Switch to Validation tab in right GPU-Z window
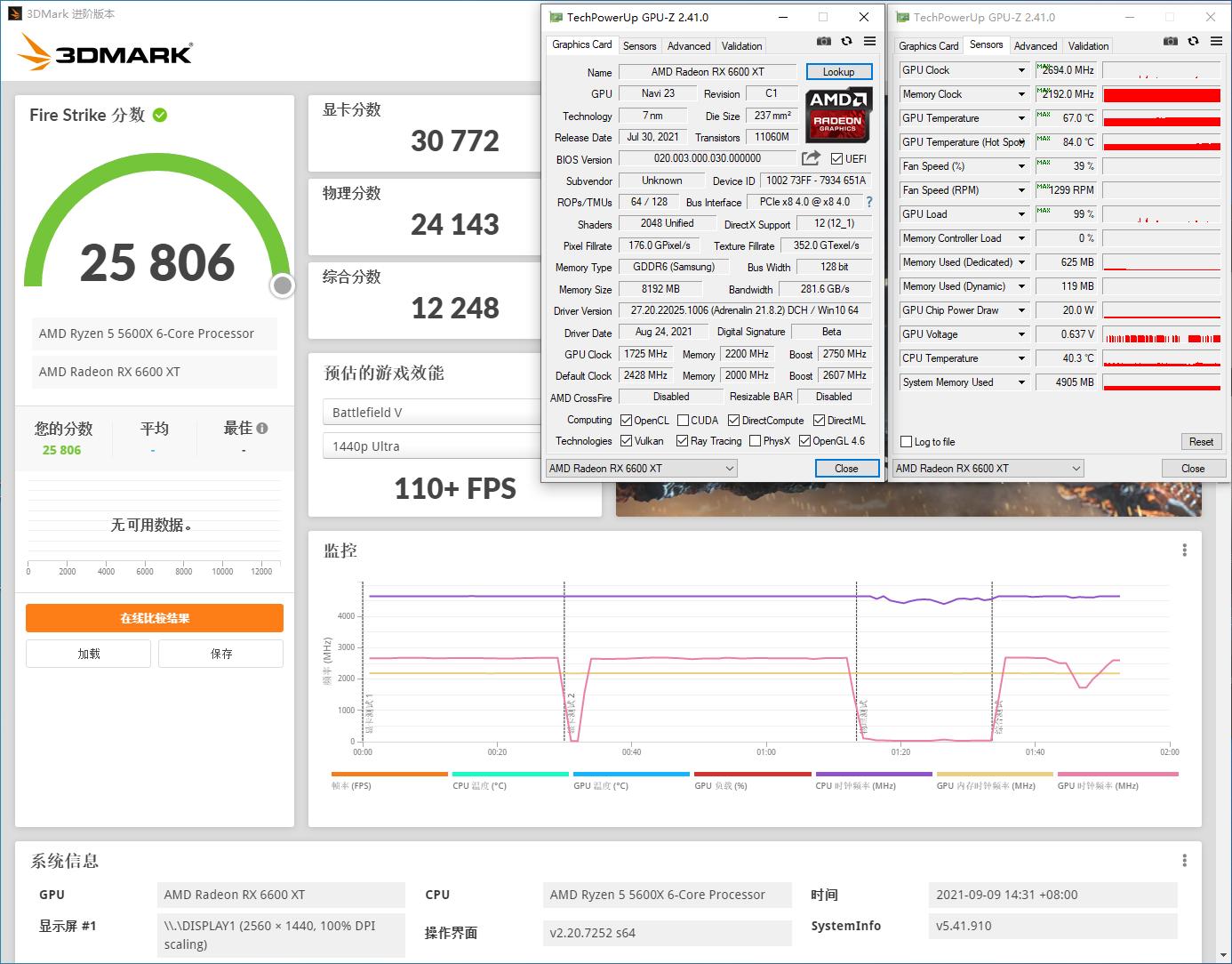Viewport: 1232px width, 964px height. point(1088,46)
